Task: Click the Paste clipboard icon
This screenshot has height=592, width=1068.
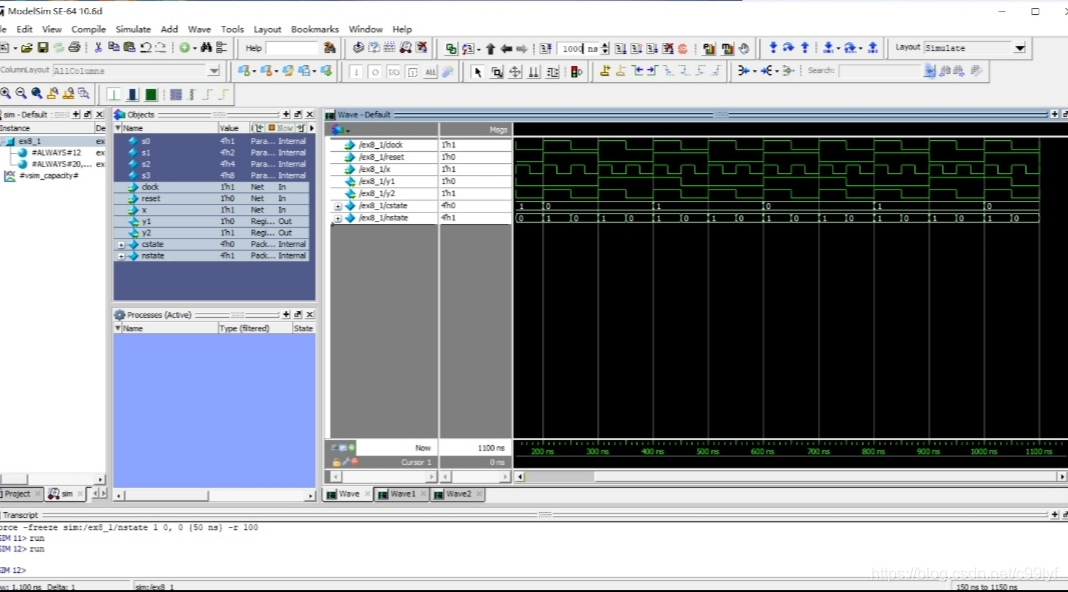Action: [x=129, y=48]
